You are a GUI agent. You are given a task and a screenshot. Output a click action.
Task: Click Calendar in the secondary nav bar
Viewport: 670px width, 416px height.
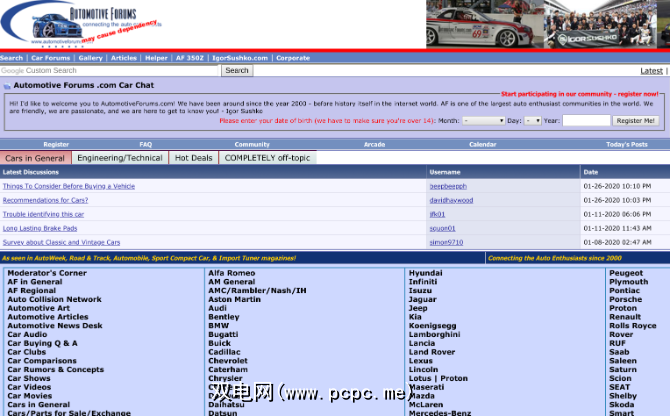pos(482,144)
